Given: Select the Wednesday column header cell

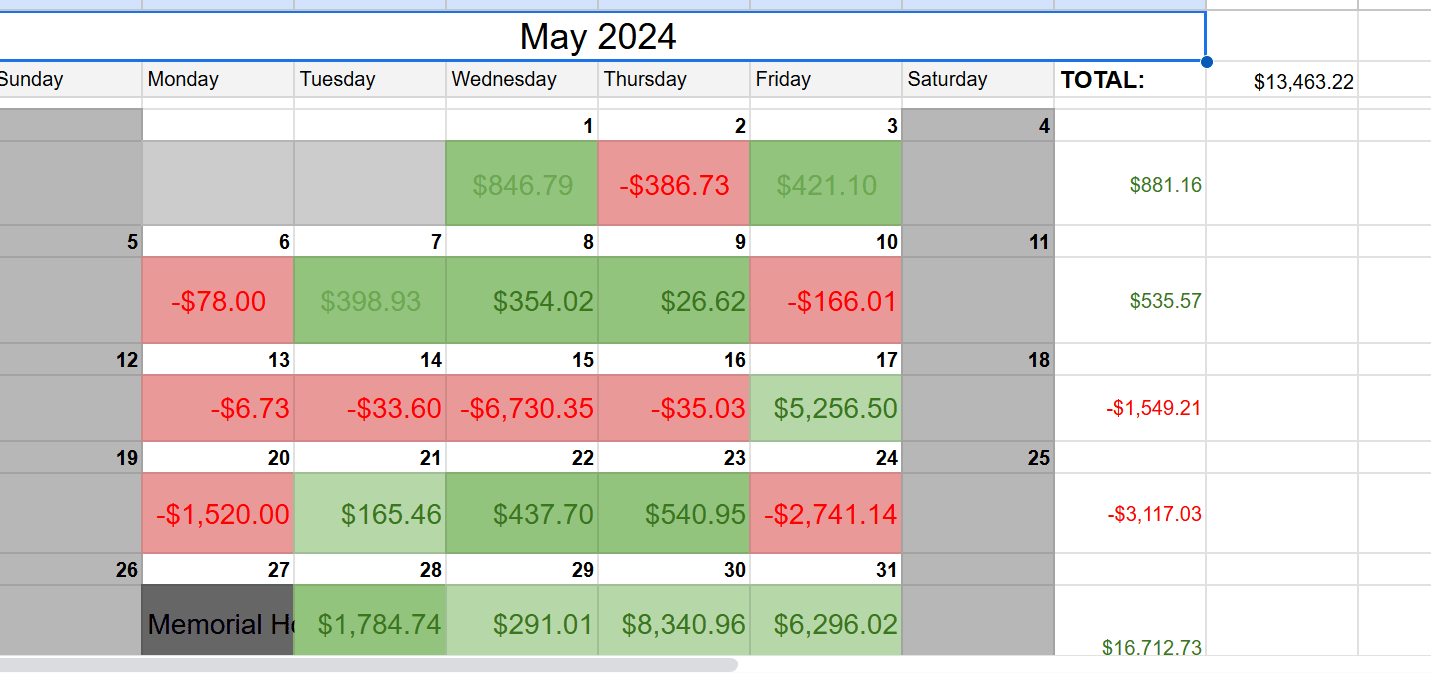Looking at the screenshot, I should [522, 80].
